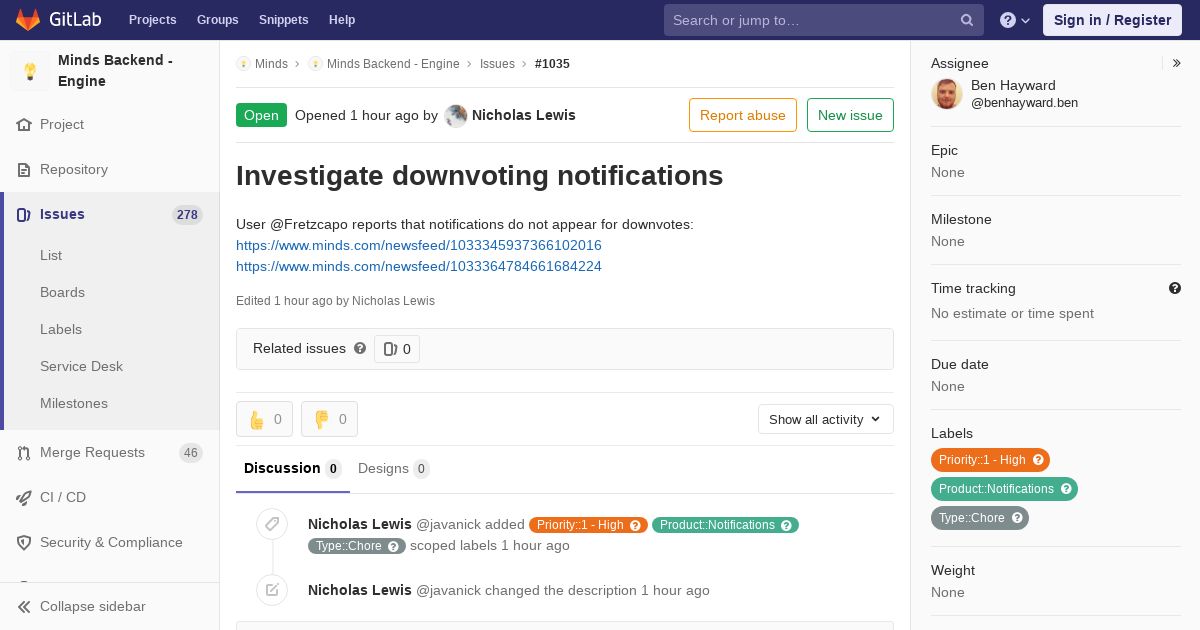Screen dimensions: 1200x630
Task: Click the Collapse sidebar double-chevron icon
Action: 24,607
